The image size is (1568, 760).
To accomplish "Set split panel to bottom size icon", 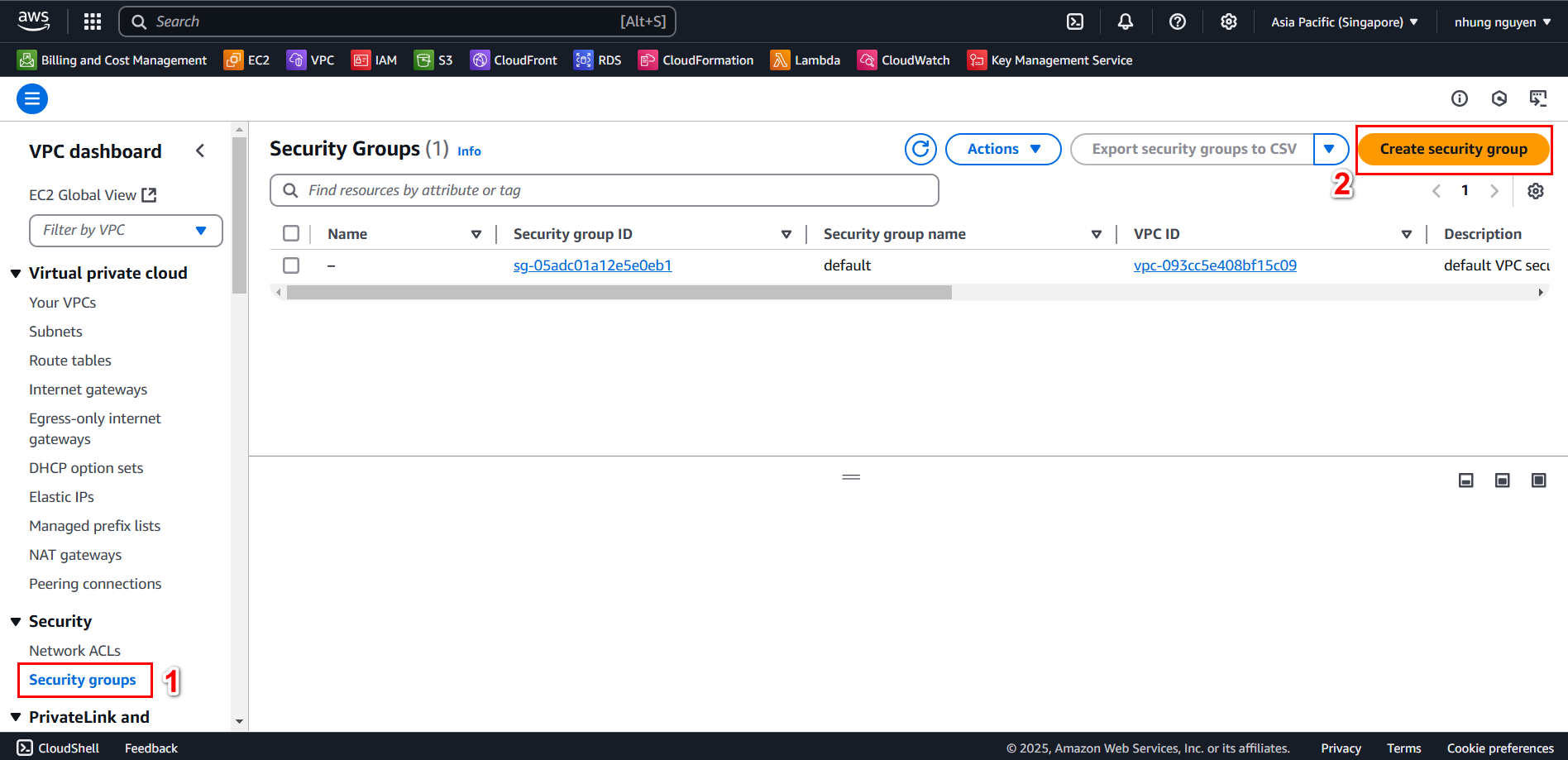I will (1466, 480).
